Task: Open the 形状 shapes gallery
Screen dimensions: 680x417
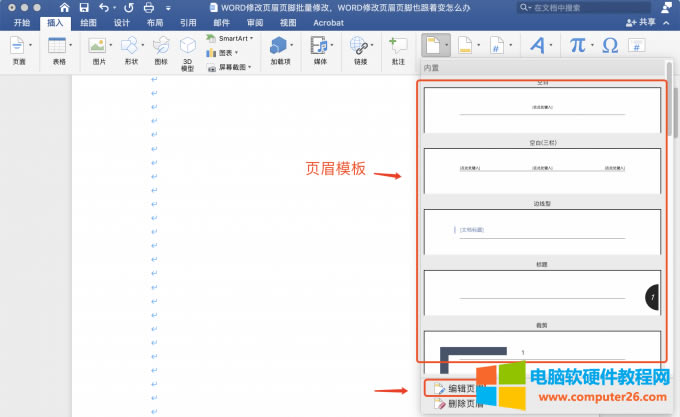Action: click(131, 50)
